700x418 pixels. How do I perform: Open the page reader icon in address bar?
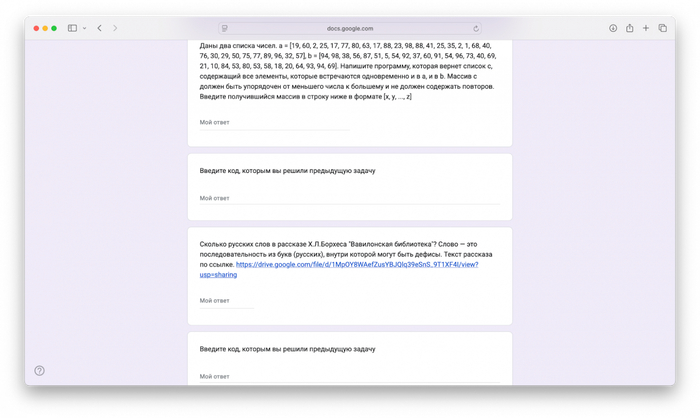click(225, 28)
